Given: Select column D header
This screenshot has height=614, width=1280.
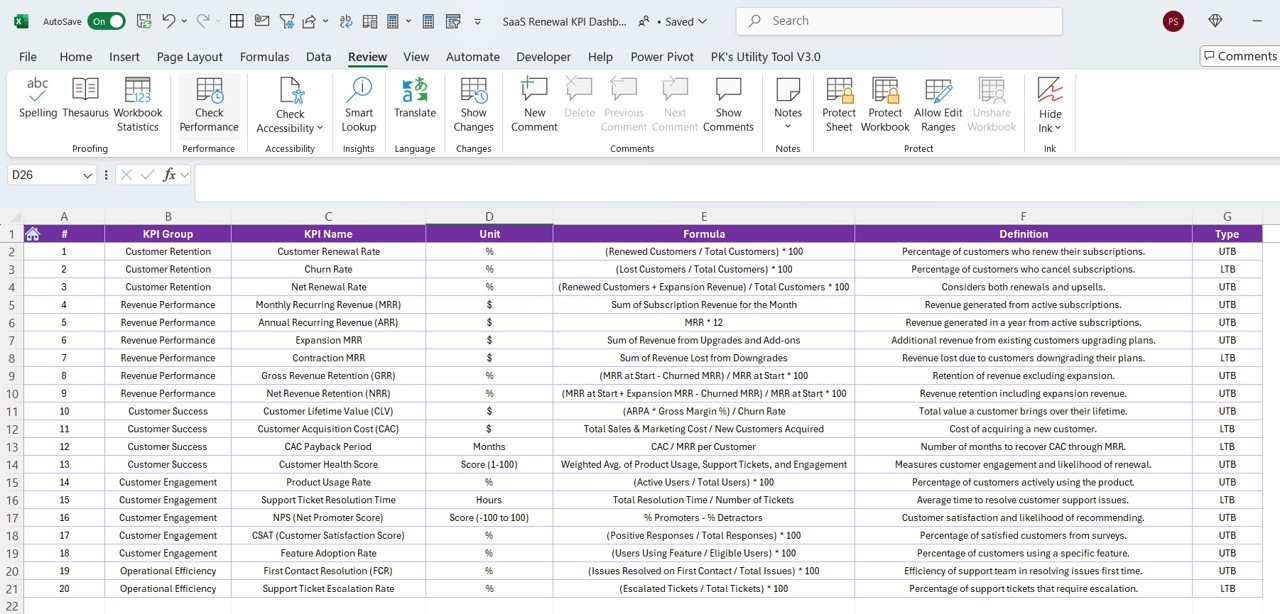Looking at the screenshot, I should click(489, 216).
